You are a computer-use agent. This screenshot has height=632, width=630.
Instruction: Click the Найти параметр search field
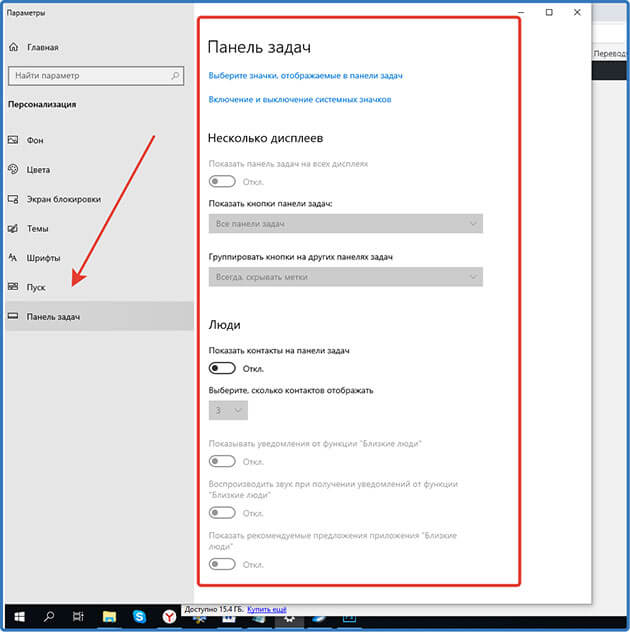coord(96,76)
